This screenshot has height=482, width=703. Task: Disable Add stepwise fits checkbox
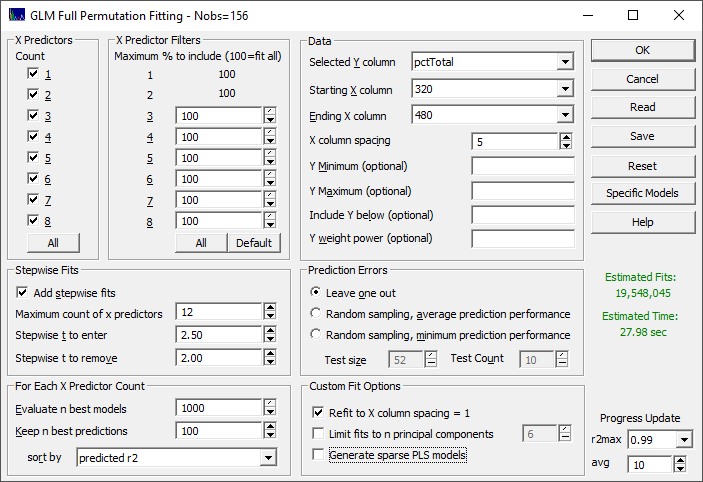pyautogui.click(x=22, y=293)
